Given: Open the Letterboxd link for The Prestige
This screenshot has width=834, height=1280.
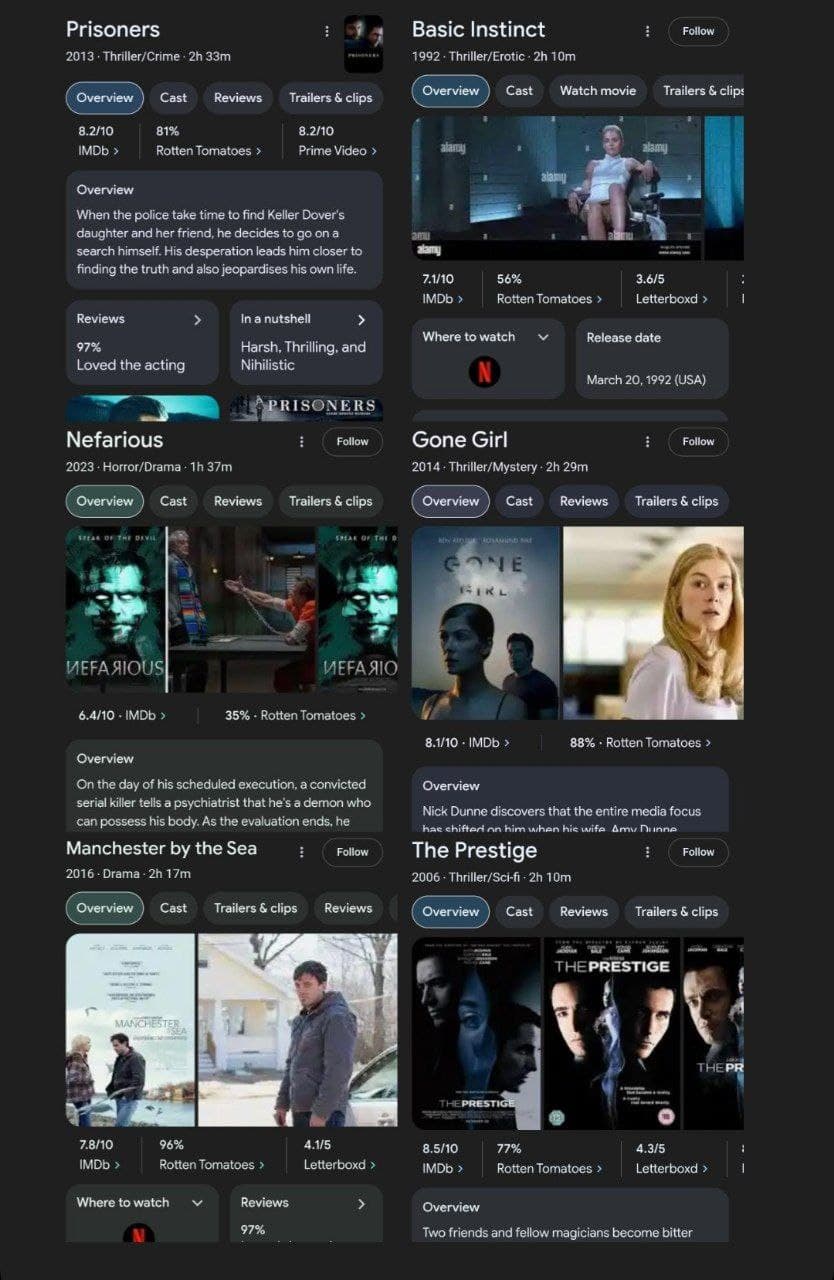Looking at the screenshot, I should coord(673,1168).
